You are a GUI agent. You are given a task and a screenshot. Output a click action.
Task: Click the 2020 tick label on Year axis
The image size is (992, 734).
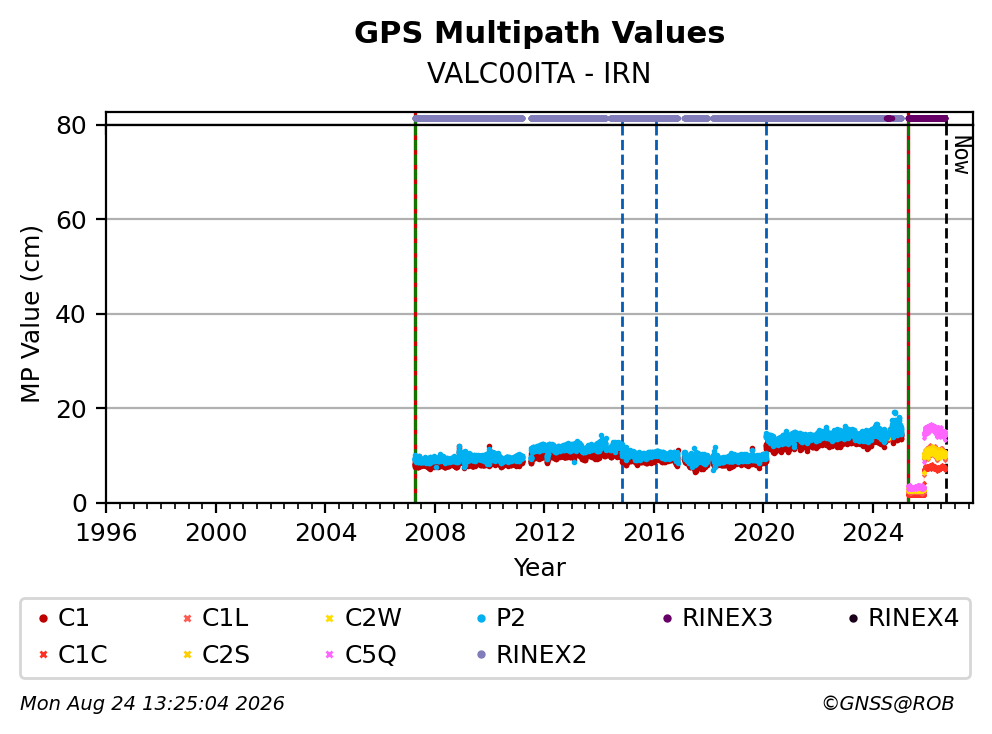[764, 533]
